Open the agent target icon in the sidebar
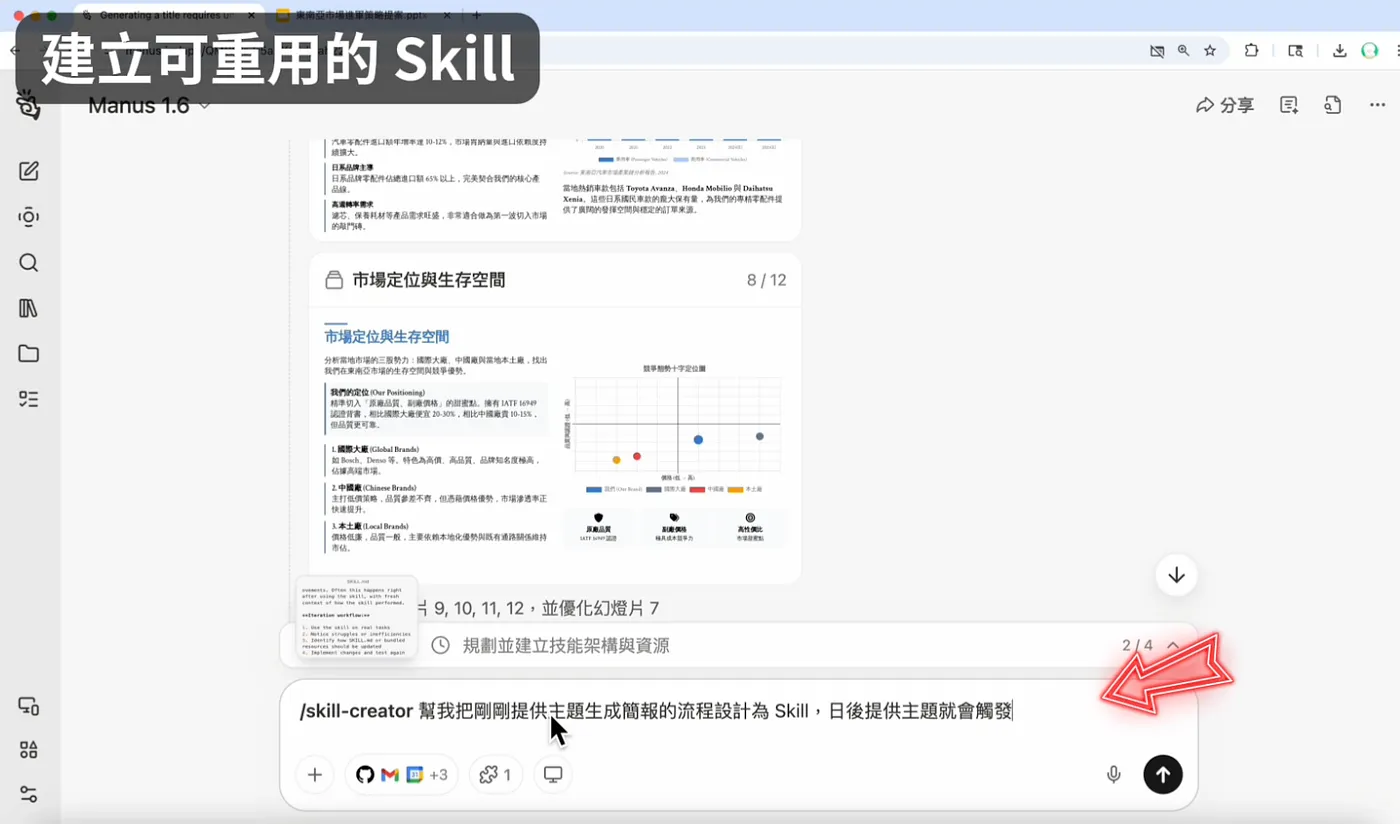 [x=29, y=217]
